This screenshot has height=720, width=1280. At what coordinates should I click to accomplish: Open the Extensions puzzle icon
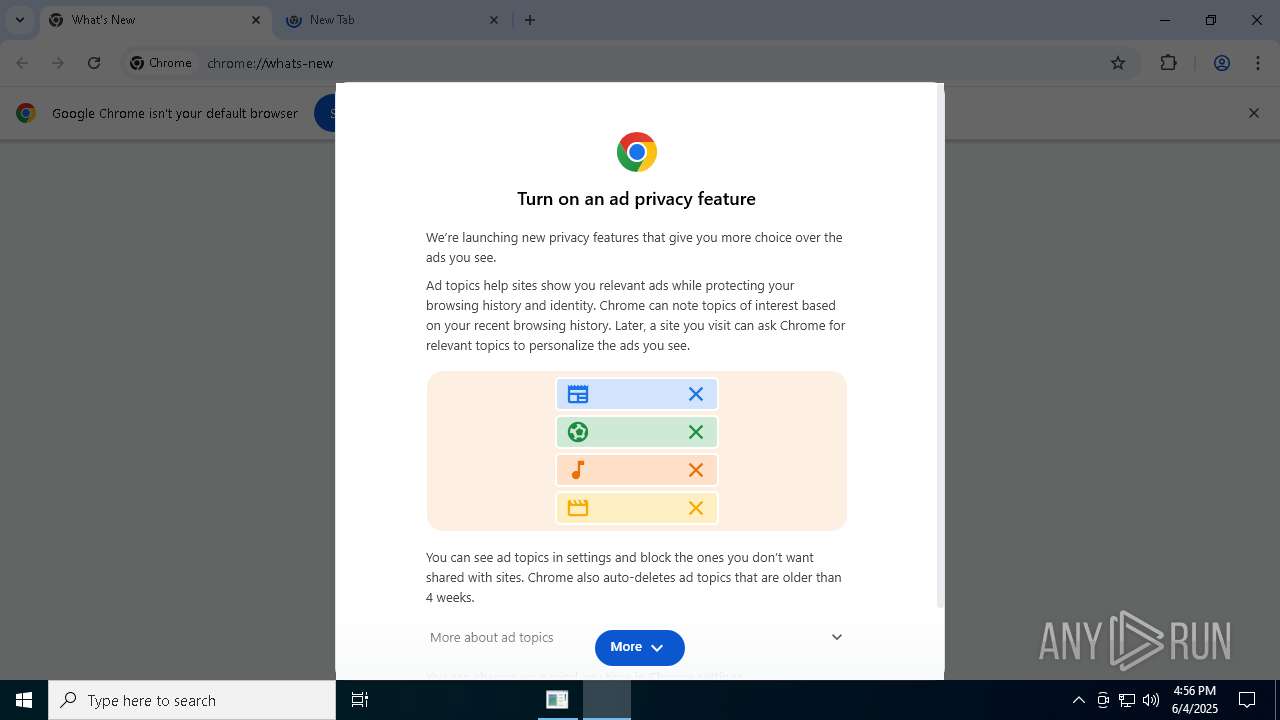pos(1169,63)
